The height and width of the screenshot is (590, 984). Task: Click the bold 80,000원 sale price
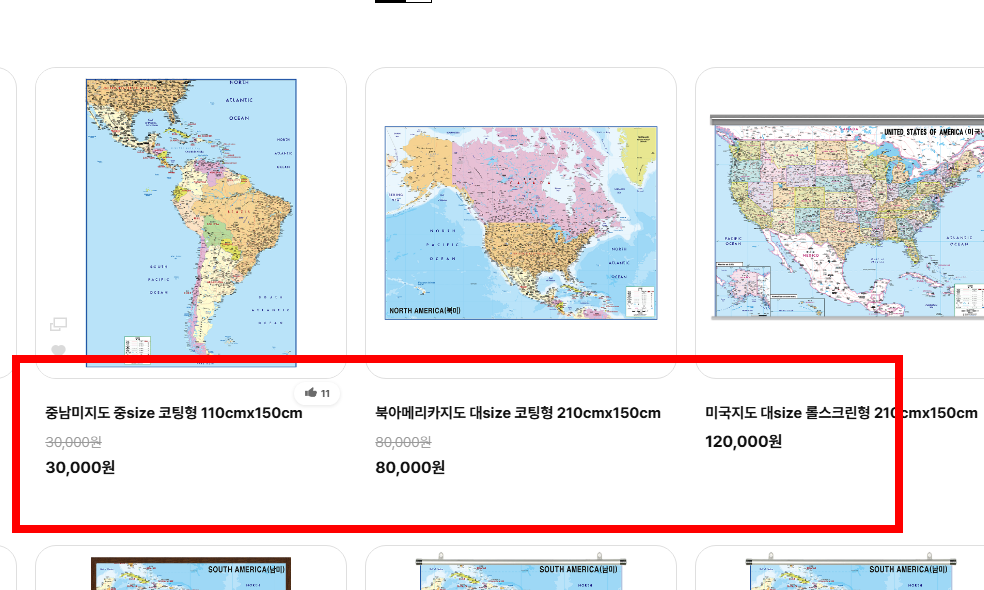click(x=410, y=468)
